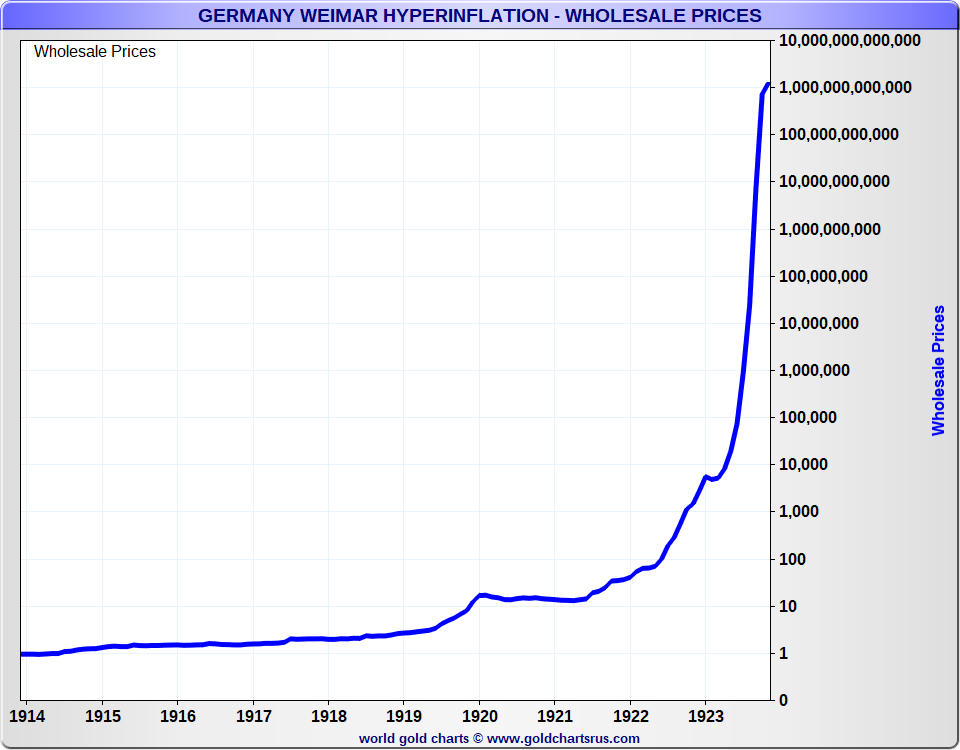Select the 1,000,000,000 y-axis tick label
Screen dimensions: 960x750
[x=829, y=229]
